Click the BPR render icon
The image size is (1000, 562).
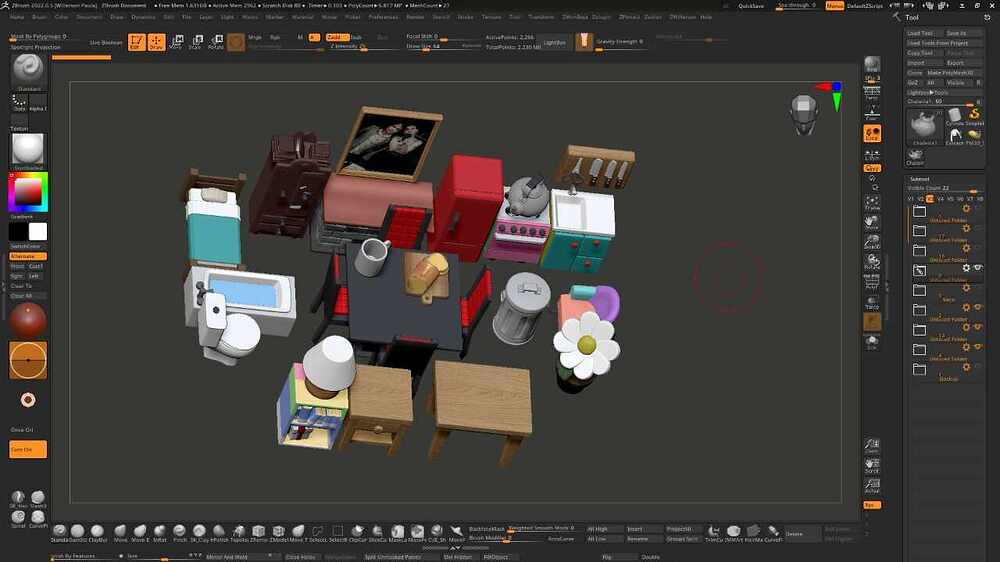[x=872, y=64]
